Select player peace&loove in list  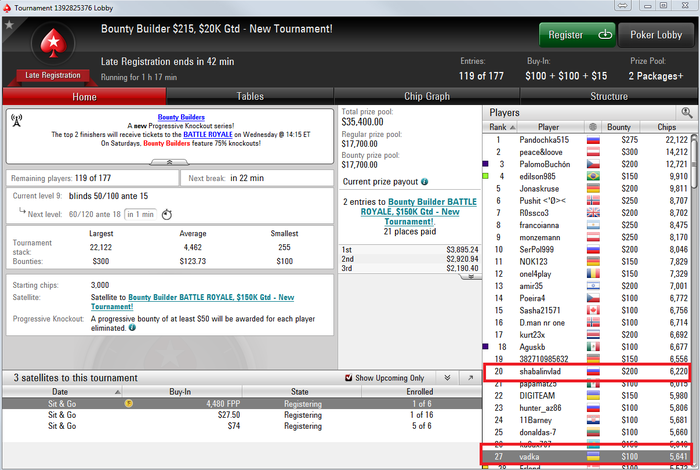point(587,152)
